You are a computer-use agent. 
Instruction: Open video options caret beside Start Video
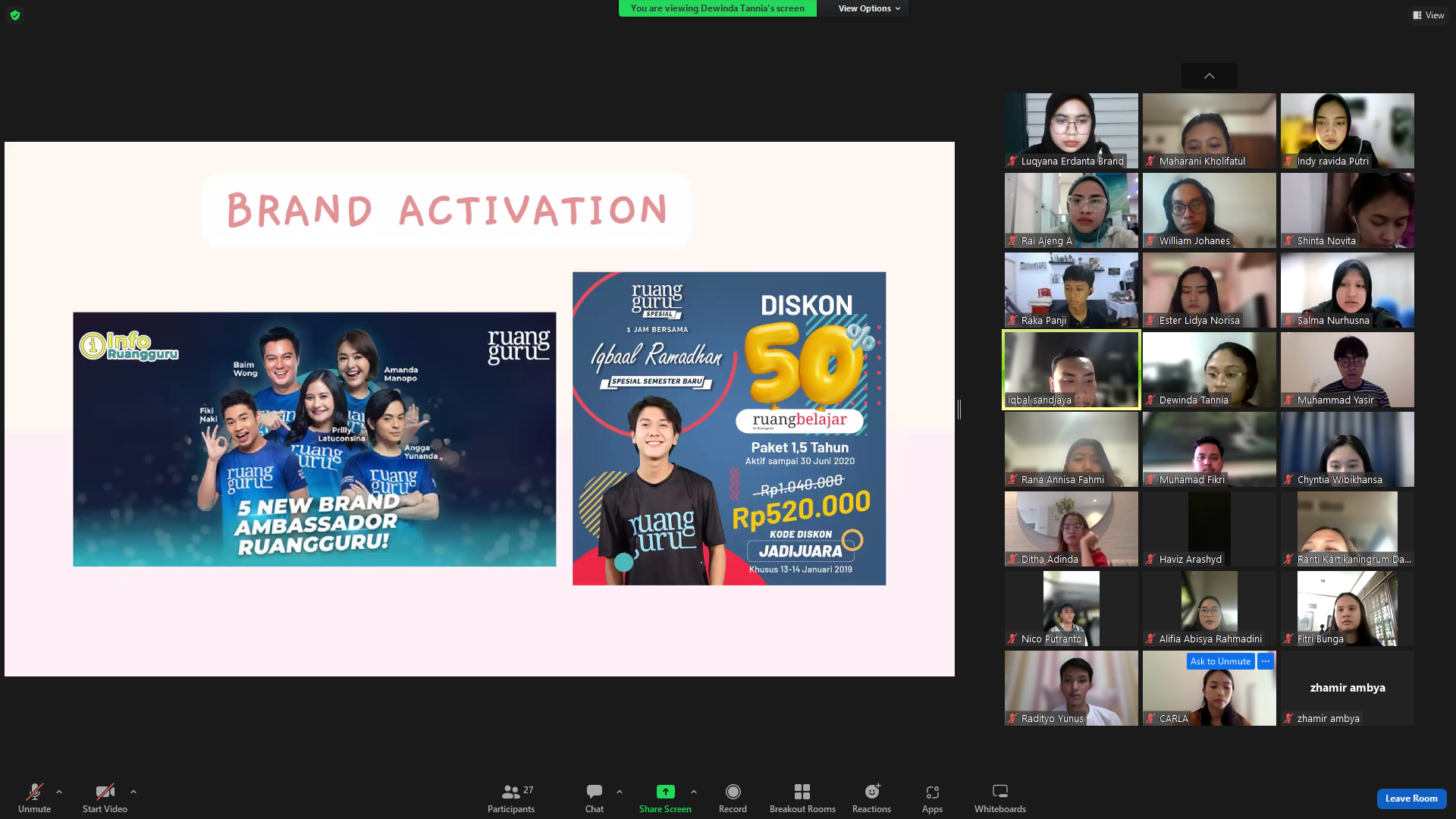133,792
